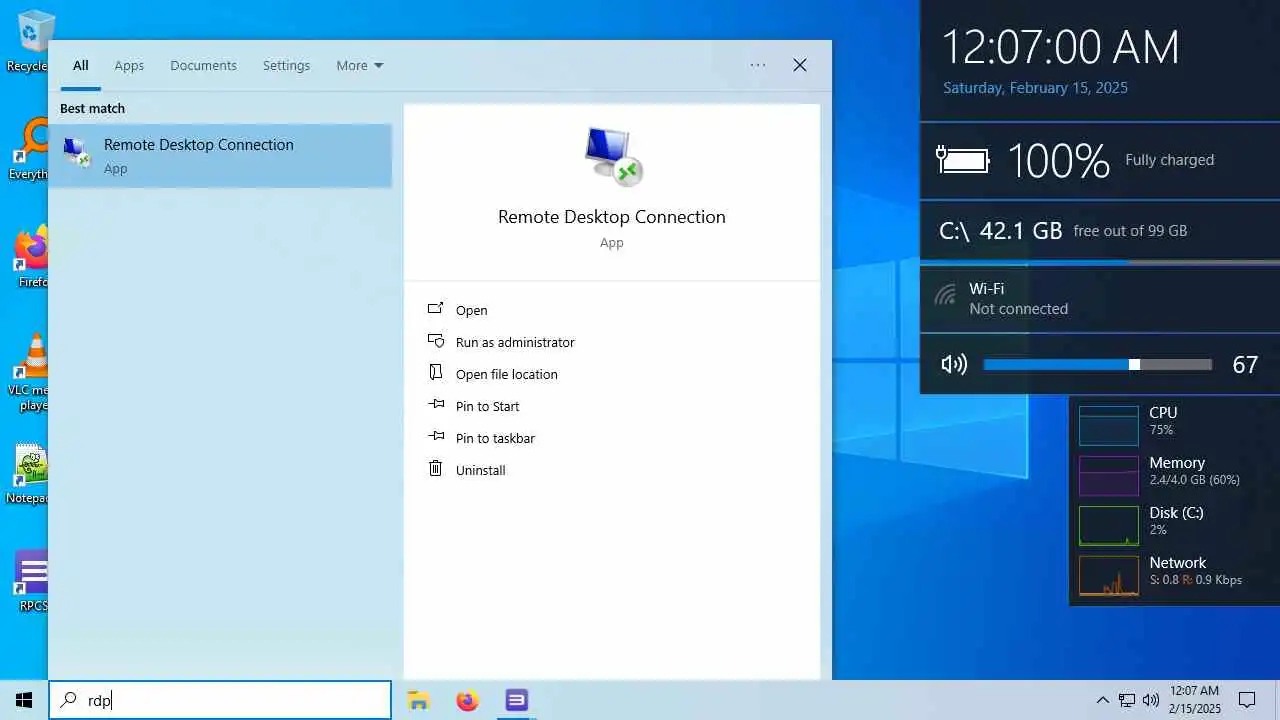Click the 100% battery percentage
The height and width of the screenshot is (720, 1280).
pos(1058,160)
